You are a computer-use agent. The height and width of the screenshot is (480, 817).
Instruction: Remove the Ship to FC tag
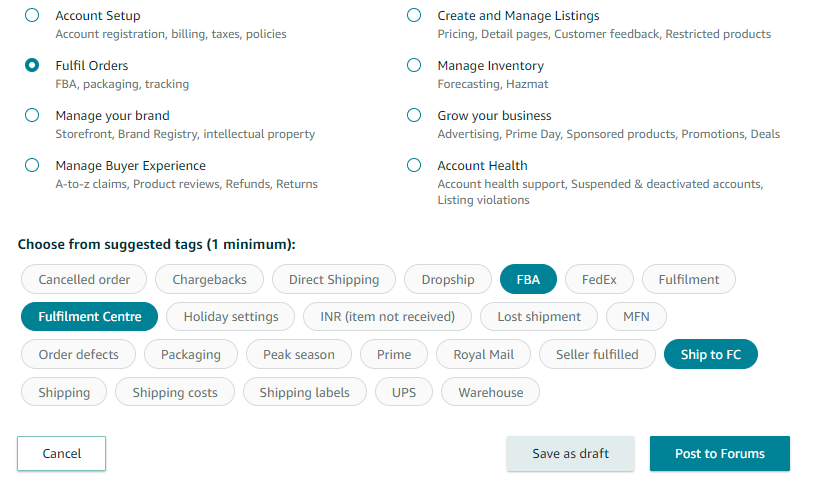(710, 354)
